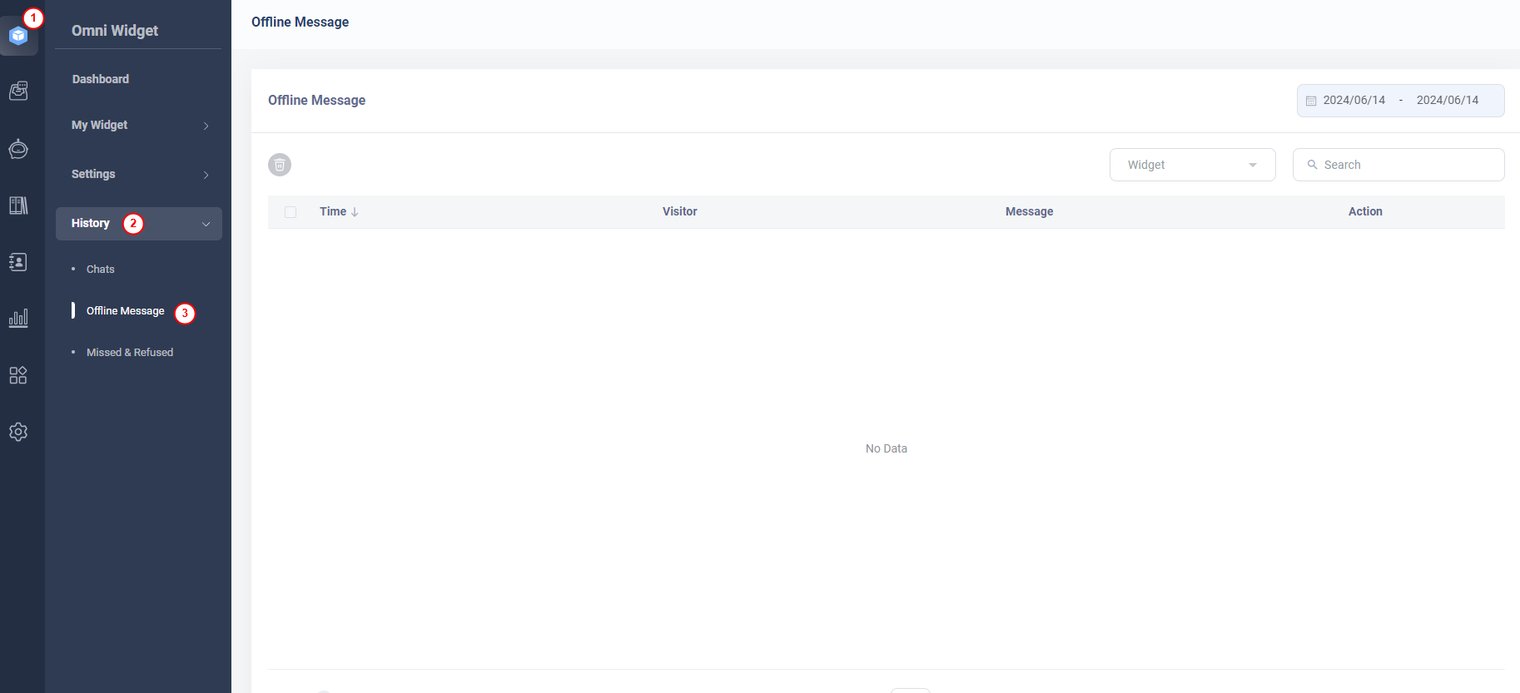Screen dimensions: 1520x693
Task: Expand the My Widget menu
Action: [x=139, y=126]
